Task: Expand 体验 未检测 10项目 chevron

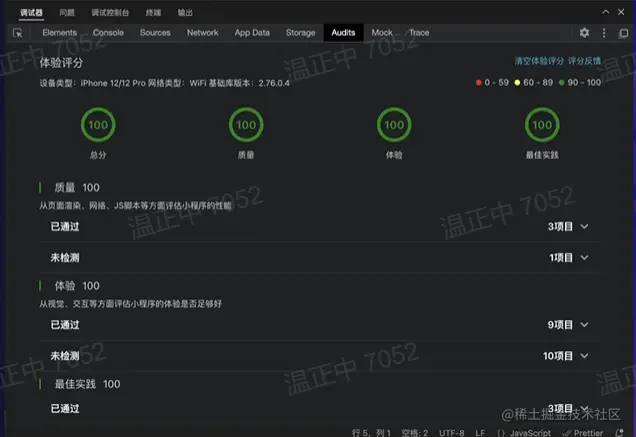Action: point(584,356)
